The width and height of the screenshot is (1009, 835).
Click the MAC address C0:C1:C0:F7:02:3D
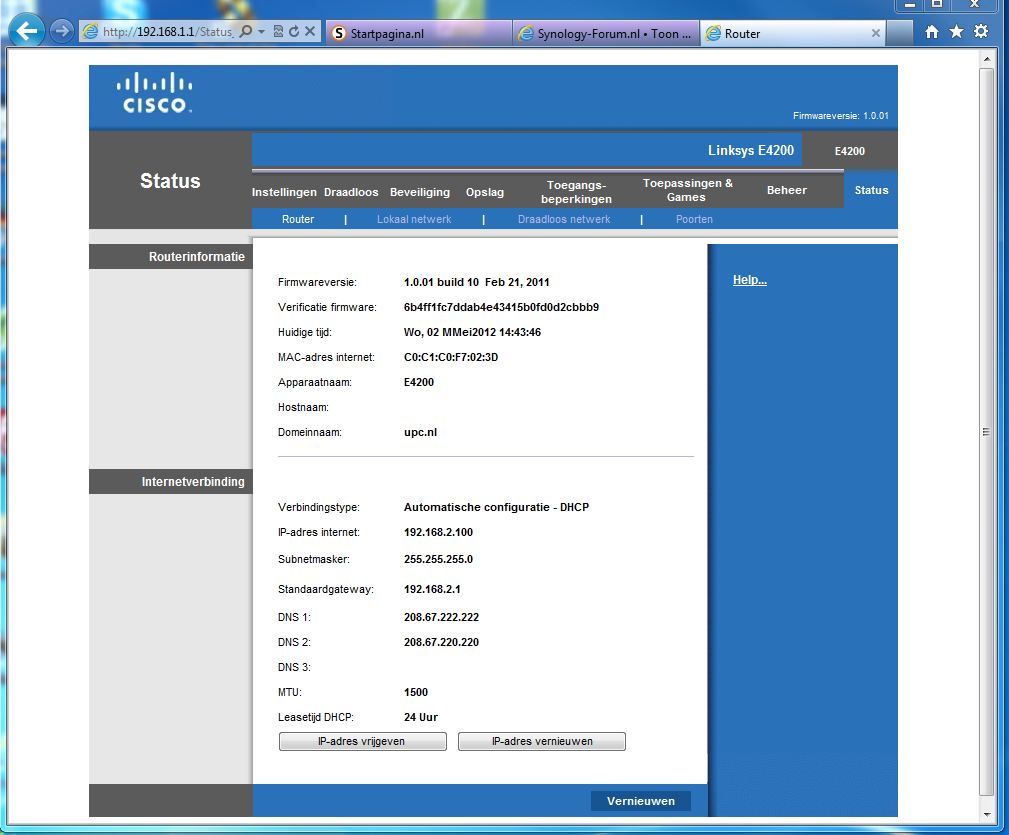click(x=450, y=357)
